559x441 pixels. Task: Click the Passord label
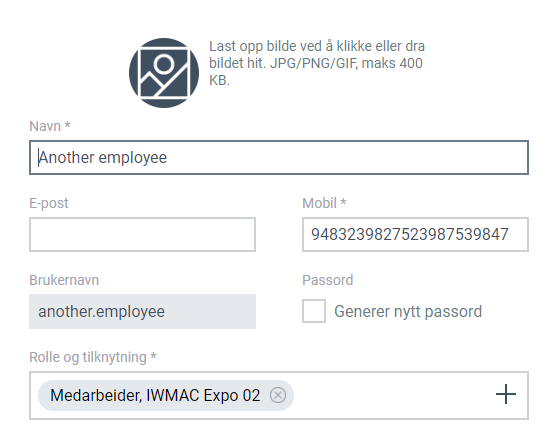coord(328,280)
